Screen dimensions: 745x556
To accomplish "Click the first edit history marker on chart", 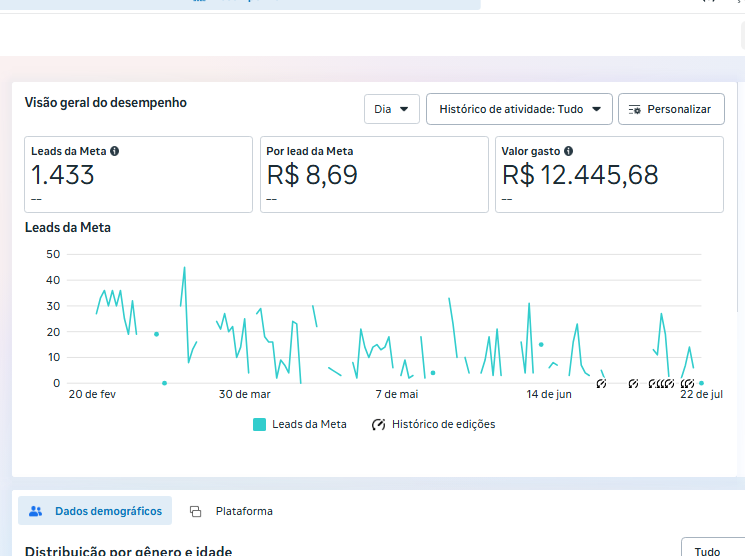I will (601, 383).
